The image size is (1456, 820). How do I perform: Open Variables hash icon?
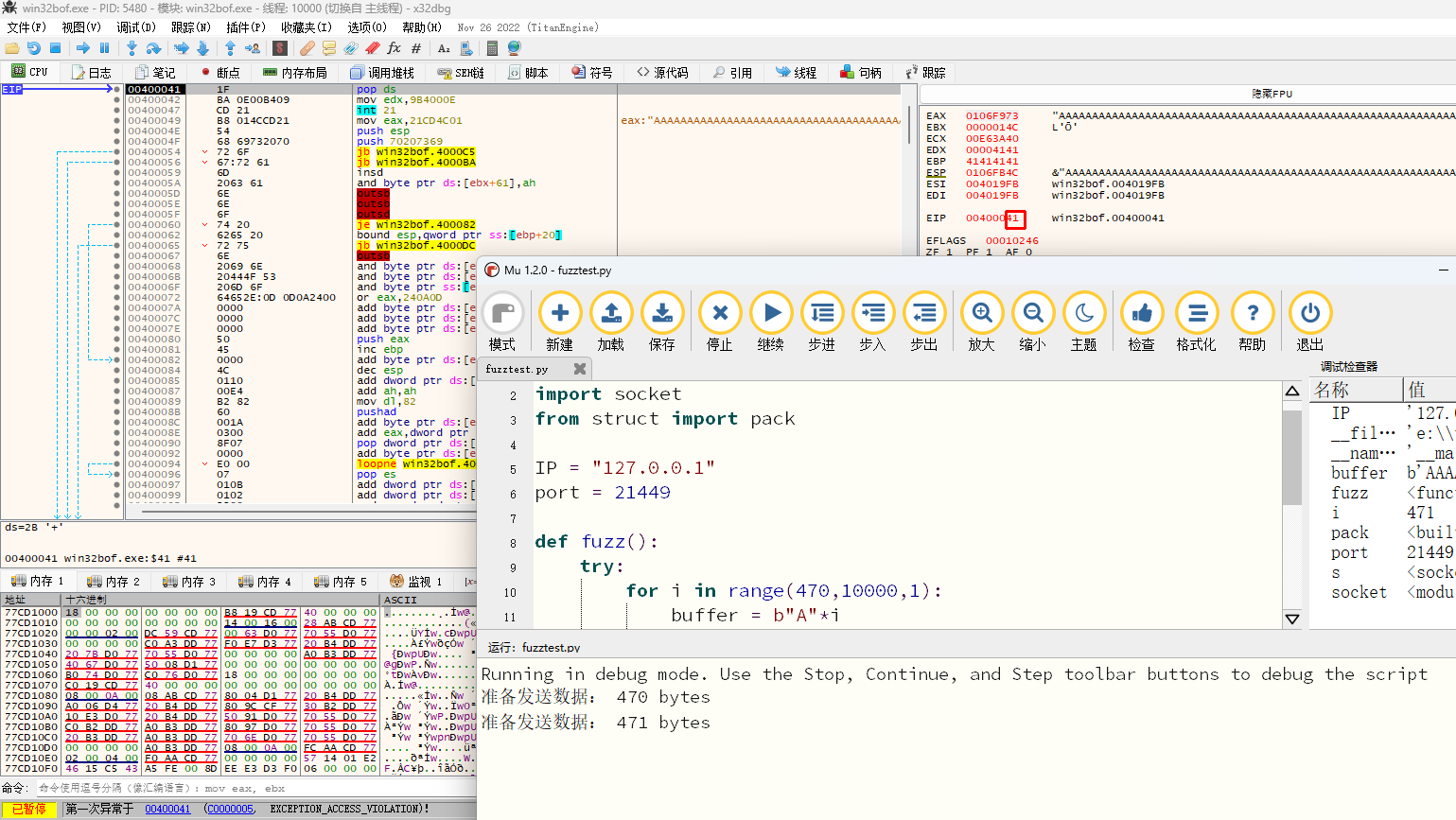coord(416,47)
